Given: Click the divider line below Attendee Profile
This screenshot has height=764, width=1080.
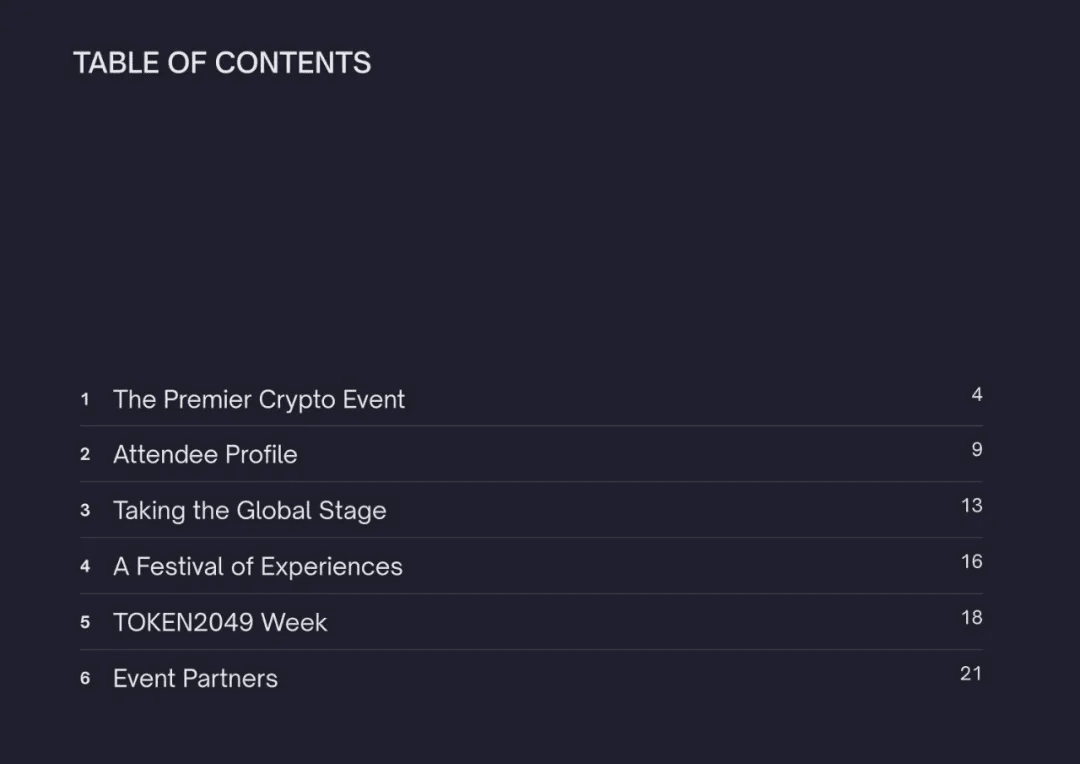Looking at the screenshot, I should [x=531, y=482].
